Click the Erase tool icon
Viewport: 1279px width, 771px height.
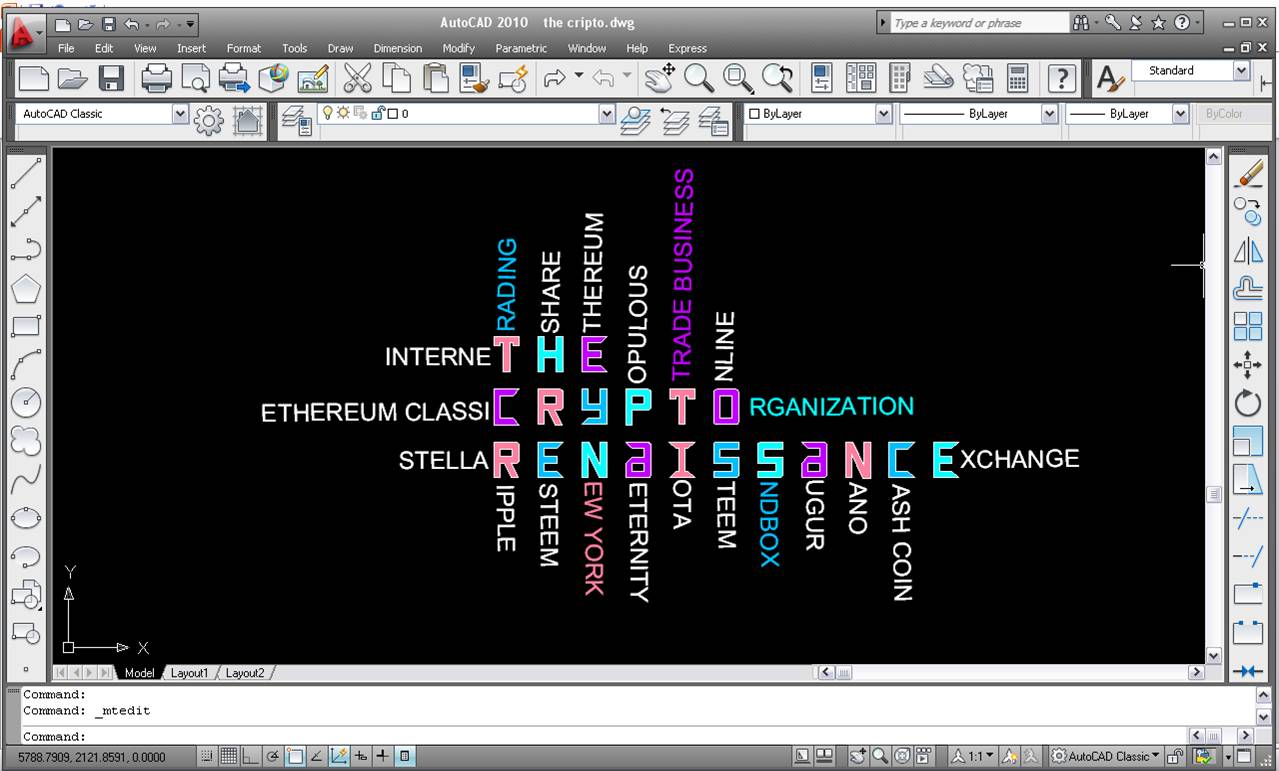[x=1248, y=173]
